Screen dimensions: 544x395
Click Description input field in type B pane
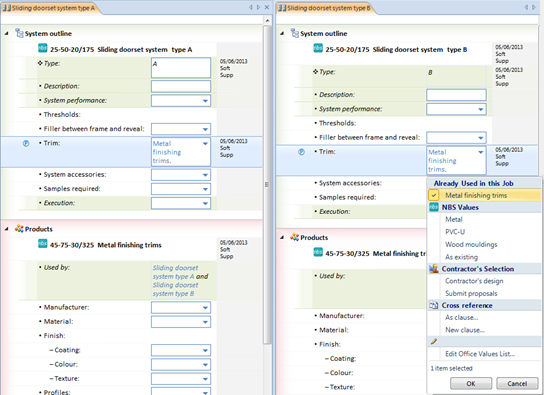click(456, 95)
